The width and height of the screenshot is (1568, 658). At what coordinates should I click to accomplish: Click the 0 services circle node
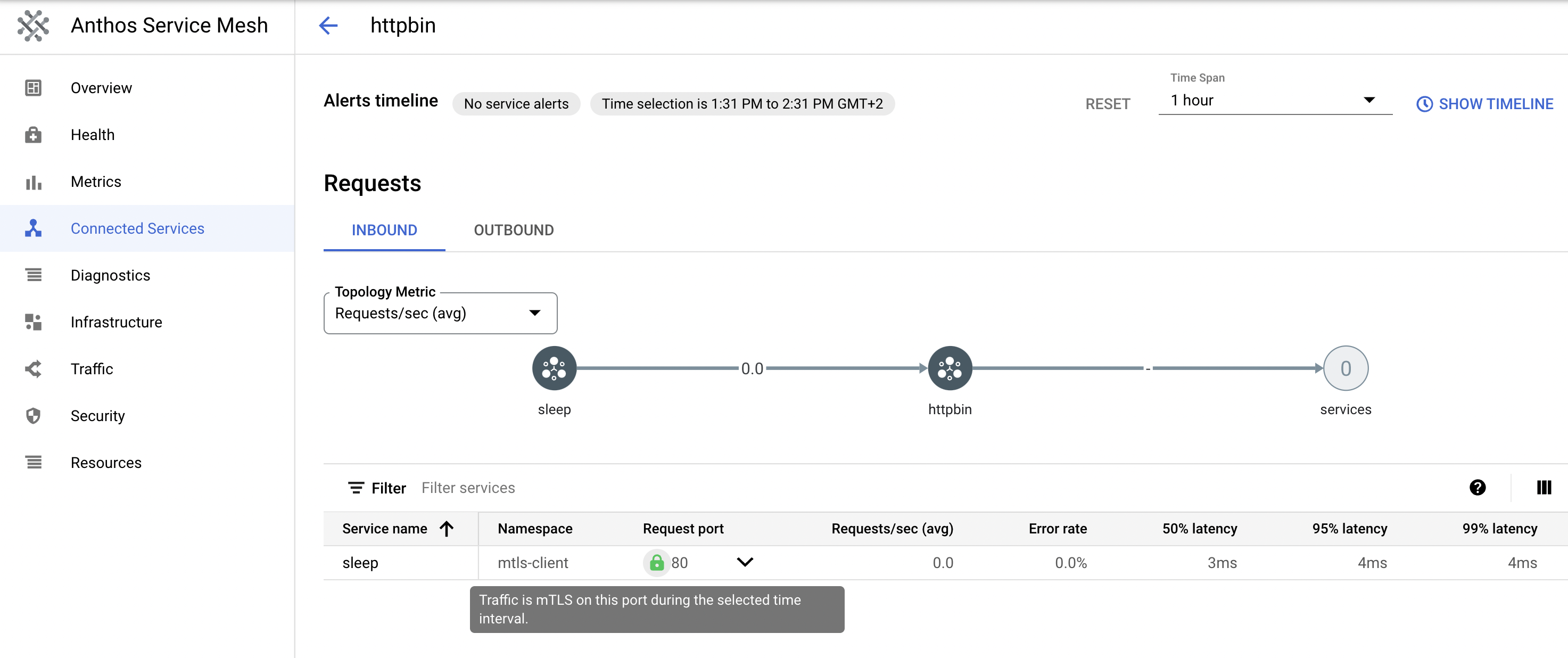[1345, 368]
